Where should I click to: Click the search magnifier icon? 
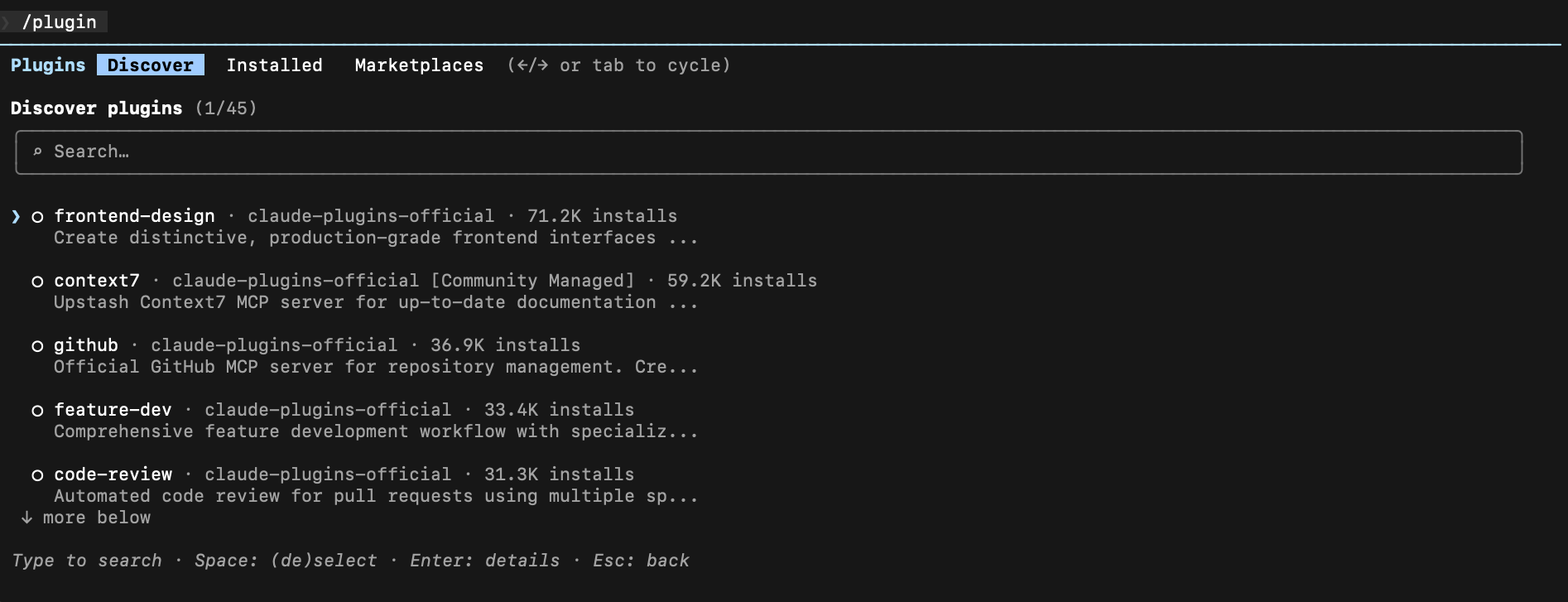click(x=37, y=152)
